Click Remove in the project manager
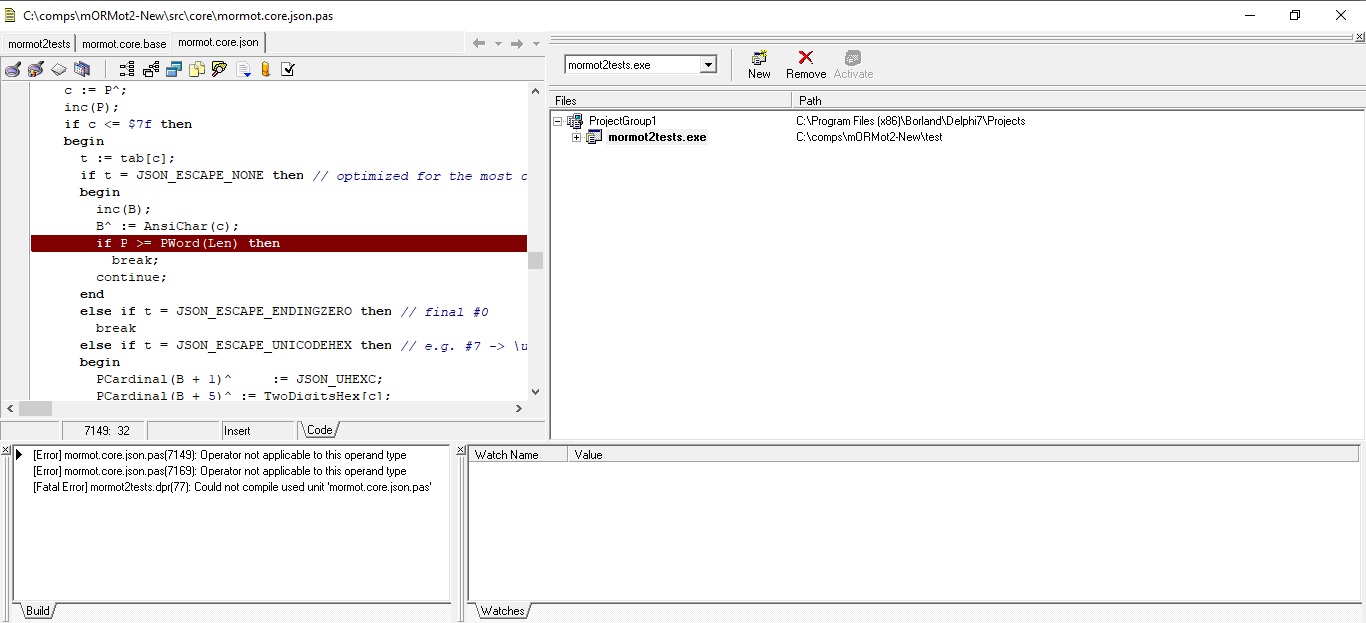 805,65
